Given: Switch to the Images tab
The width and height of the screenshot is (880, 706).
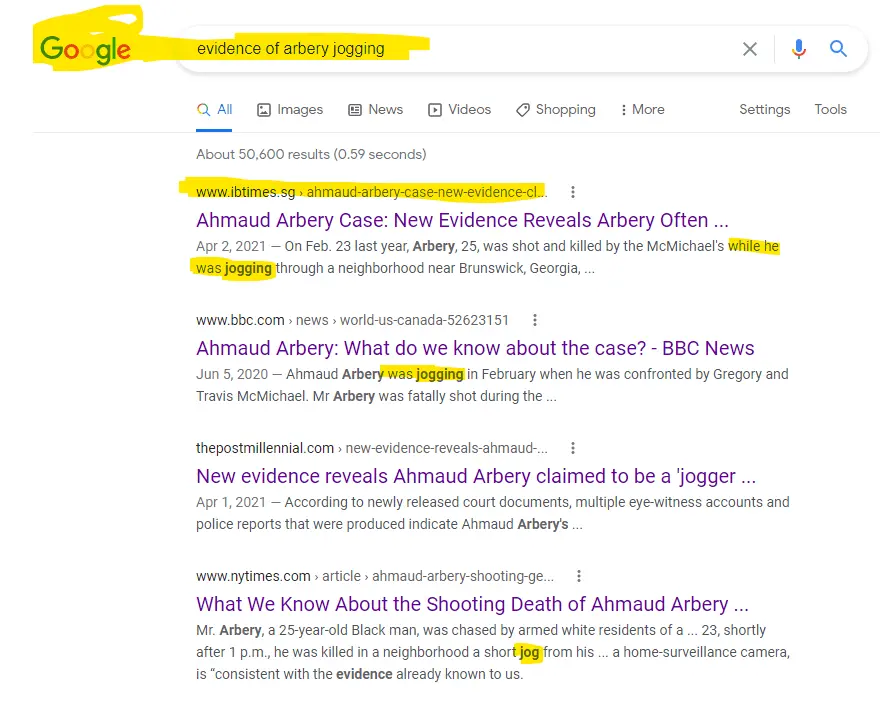Looking at the screenshot, I should (290, 109).
